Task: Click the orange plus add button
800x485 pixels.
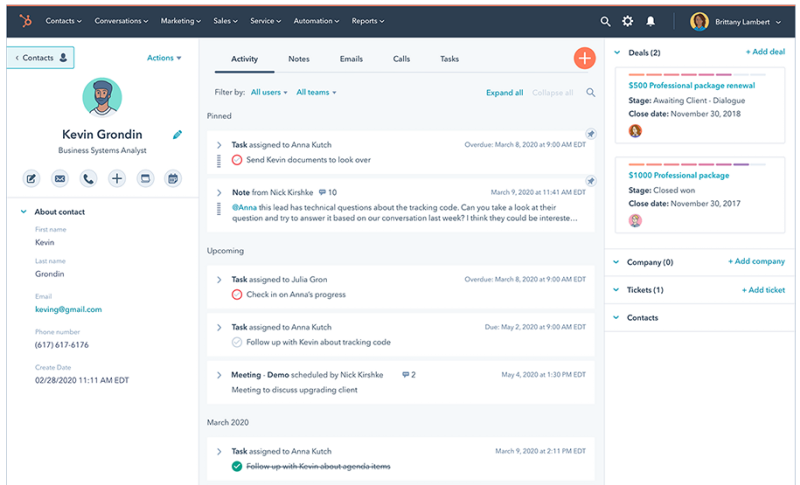Action: point(585,58)
